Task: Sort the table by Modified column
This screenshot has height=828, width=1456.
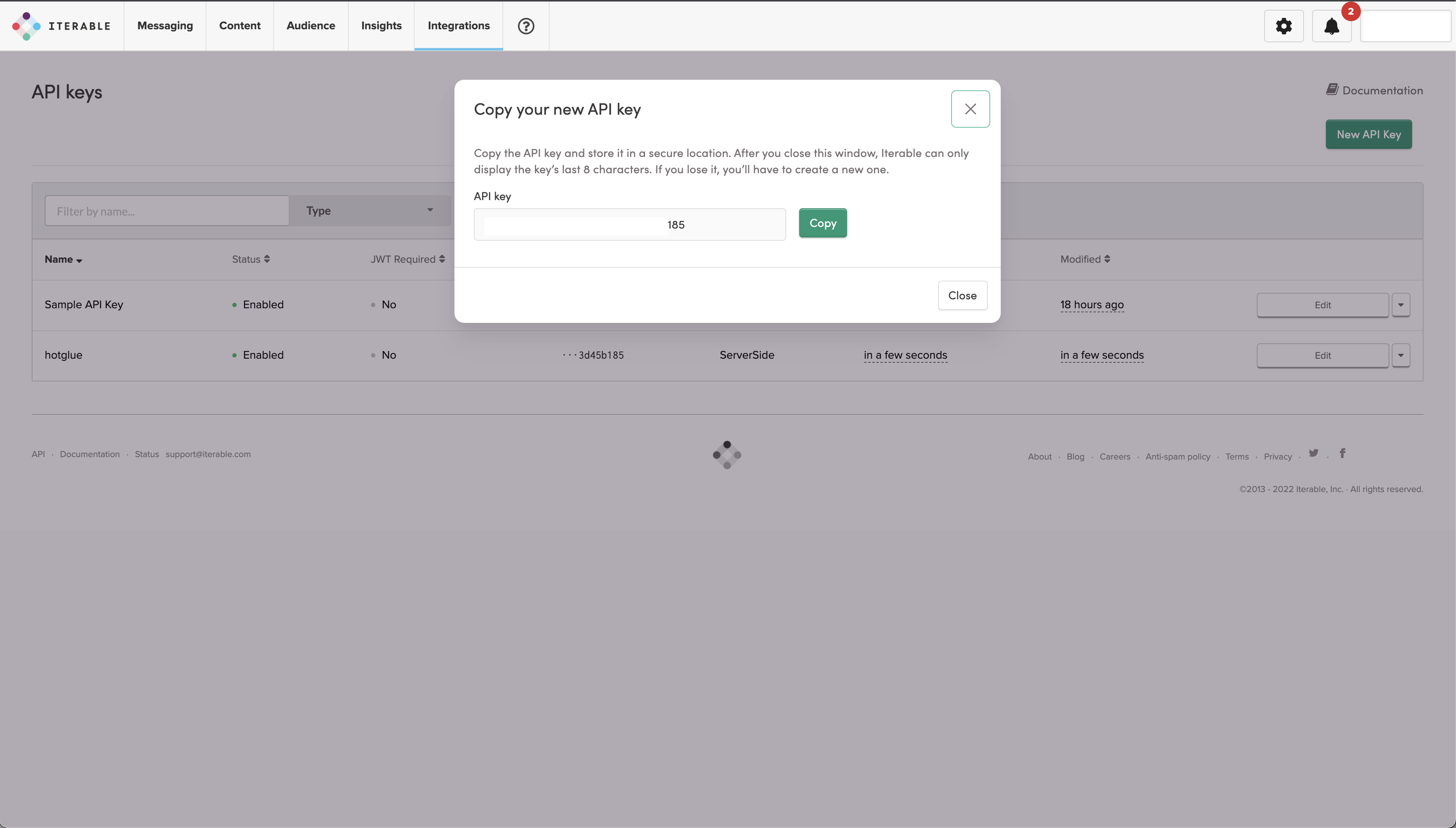Action: pyautogui.click(x=1085, y=259)
